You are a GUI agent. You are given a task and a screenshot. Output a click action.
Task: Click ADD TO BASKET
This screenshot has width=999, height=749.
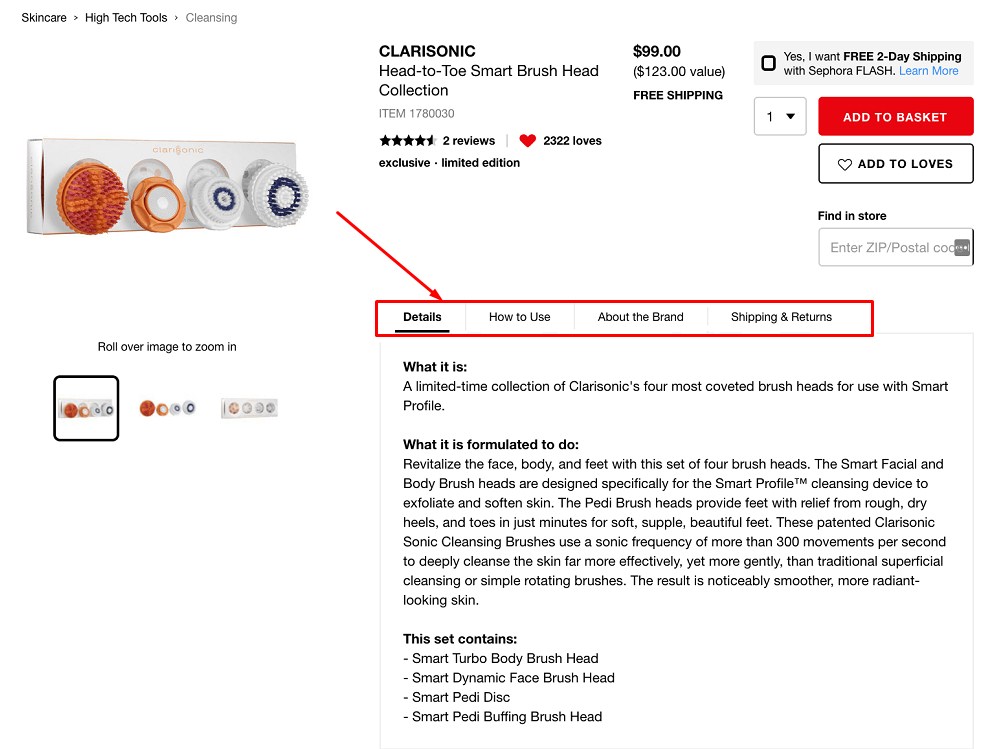click(x=895, y=116)
